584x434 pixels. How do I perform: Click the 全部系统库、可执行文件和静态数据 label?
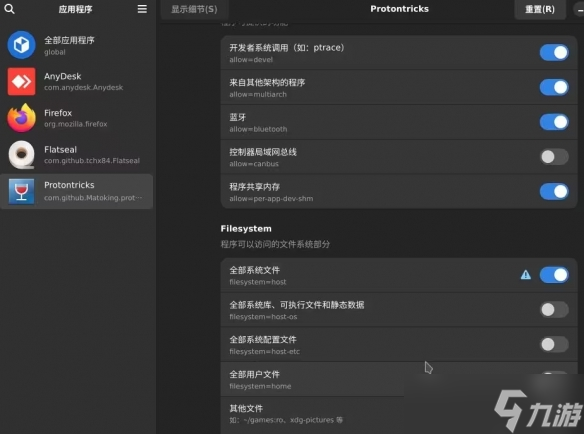[296, 305]
